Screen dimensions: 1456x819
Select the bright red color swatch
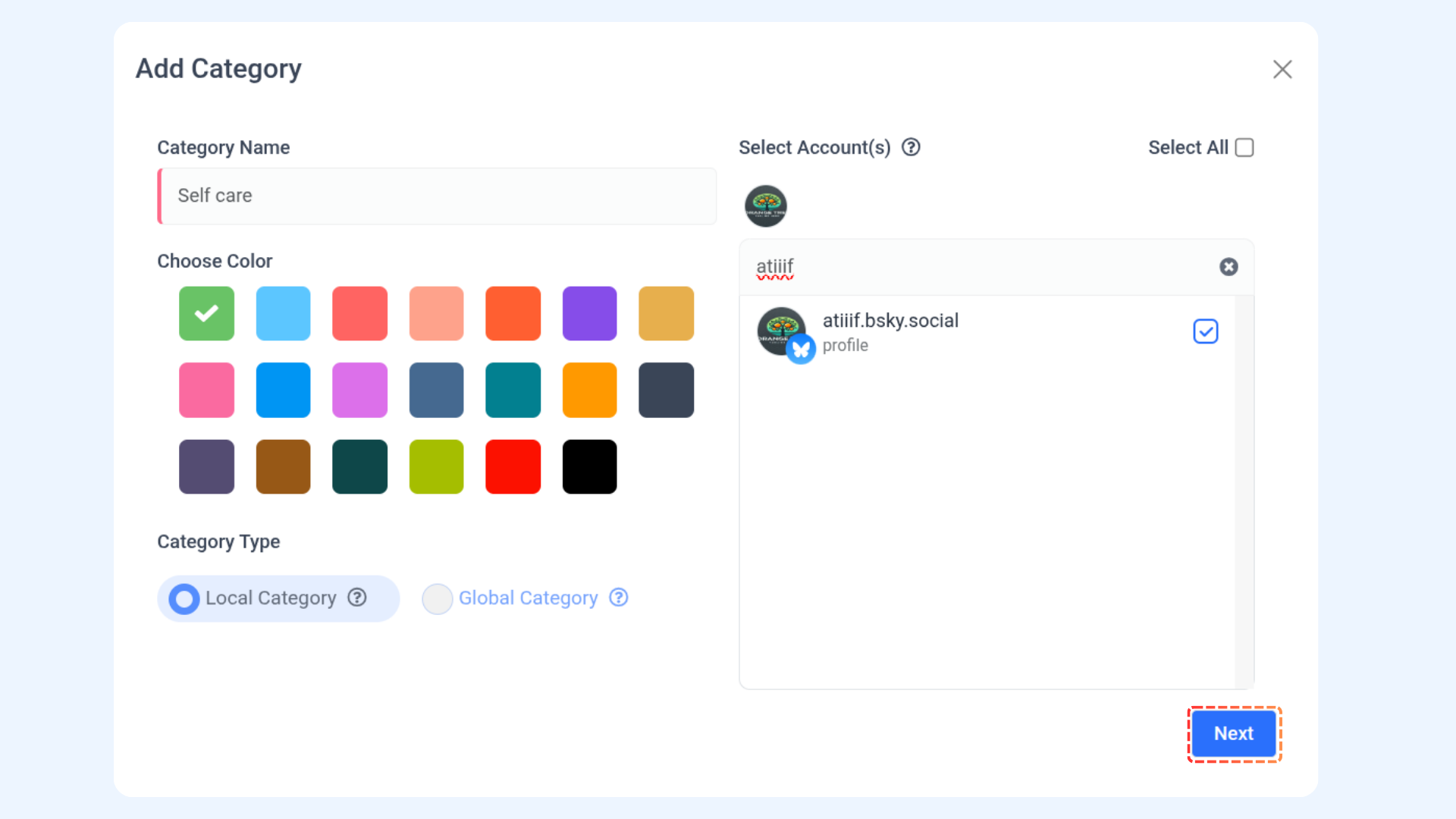513,466
